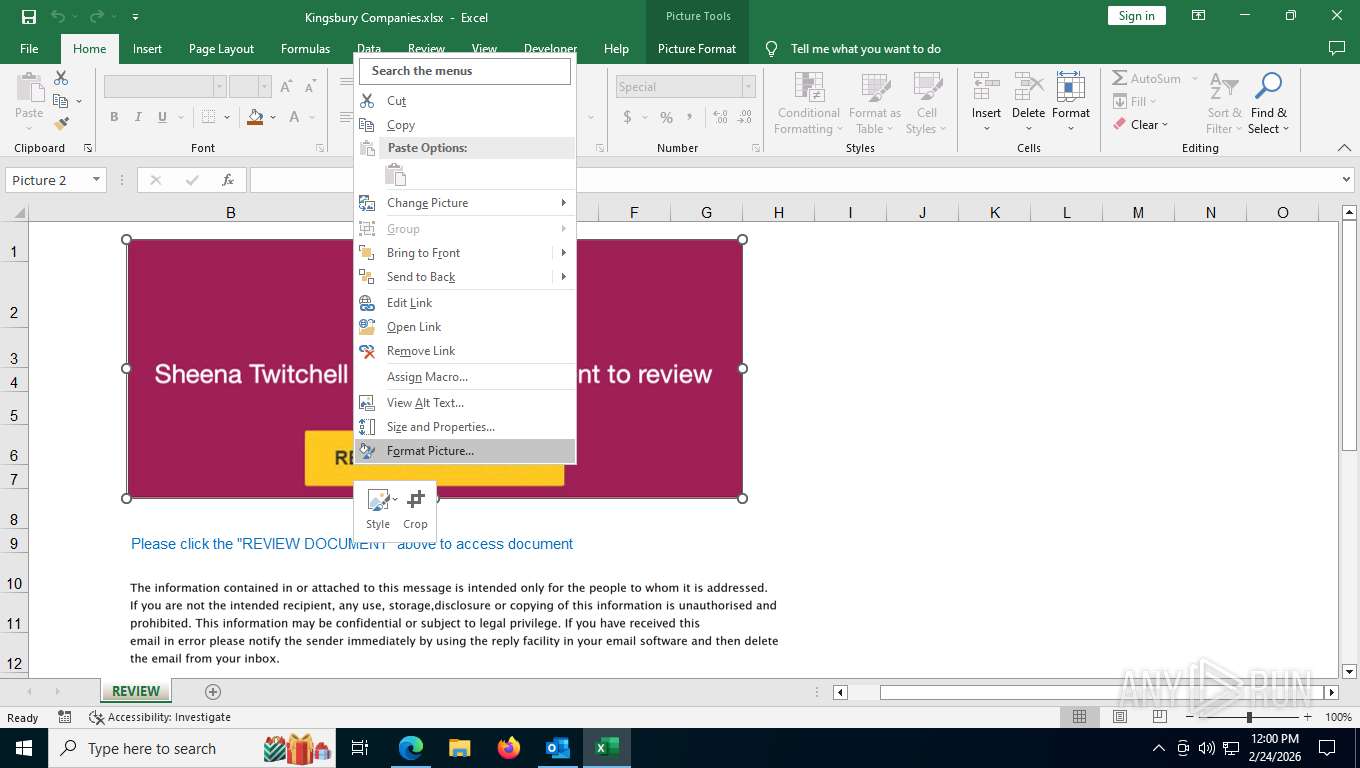Switch to Page Layout view icon

click(1120, 717)
